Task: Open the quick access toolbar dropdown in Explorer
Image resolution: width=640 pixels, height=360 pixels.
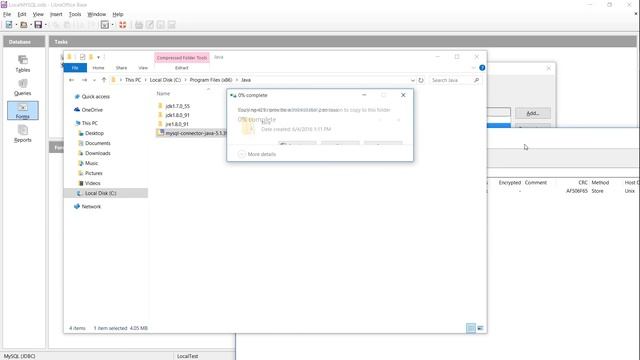Action: [x=98, y=57]
